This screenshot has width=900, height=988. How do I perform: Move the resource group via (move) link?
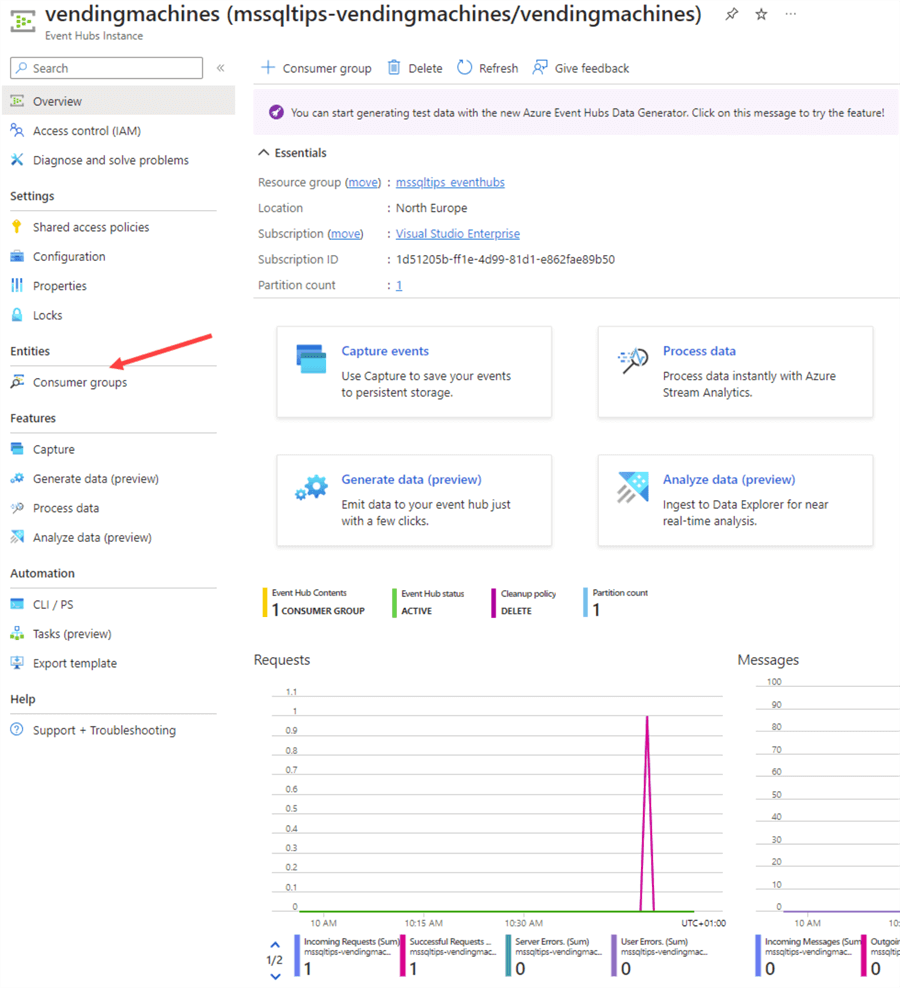tap(363, 182)
